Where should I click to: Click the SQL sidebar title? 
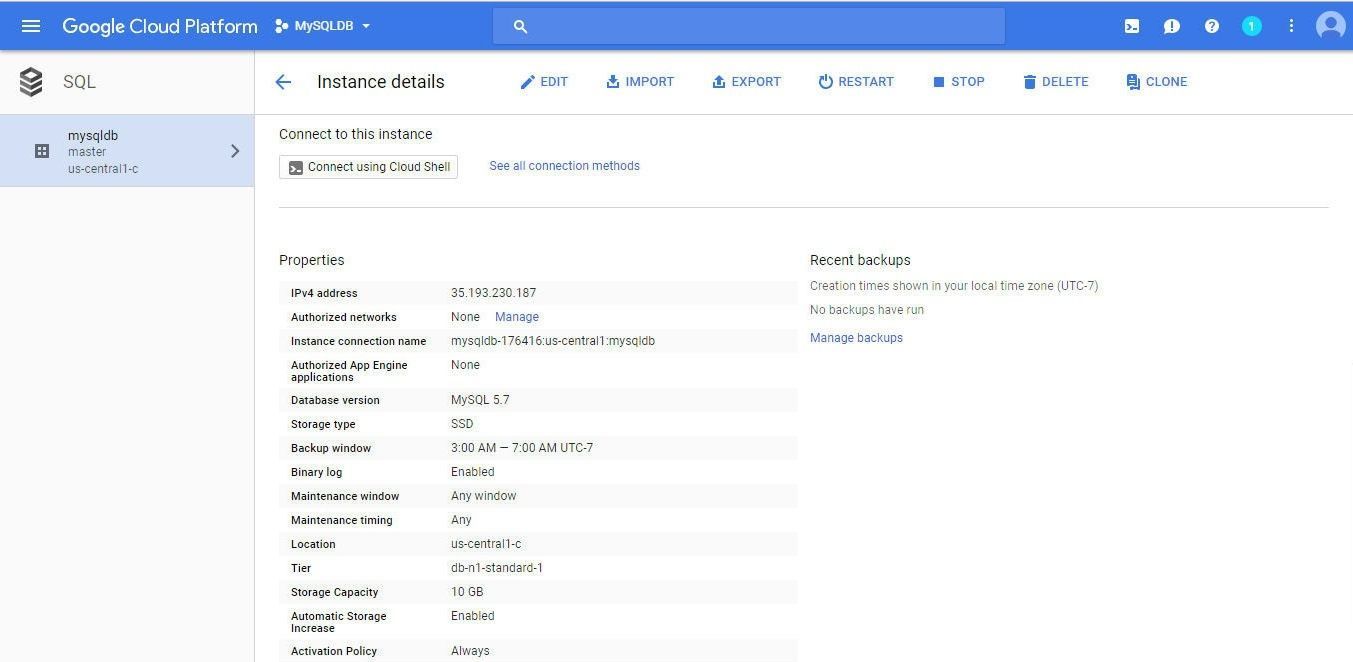(x=79, y=82)
